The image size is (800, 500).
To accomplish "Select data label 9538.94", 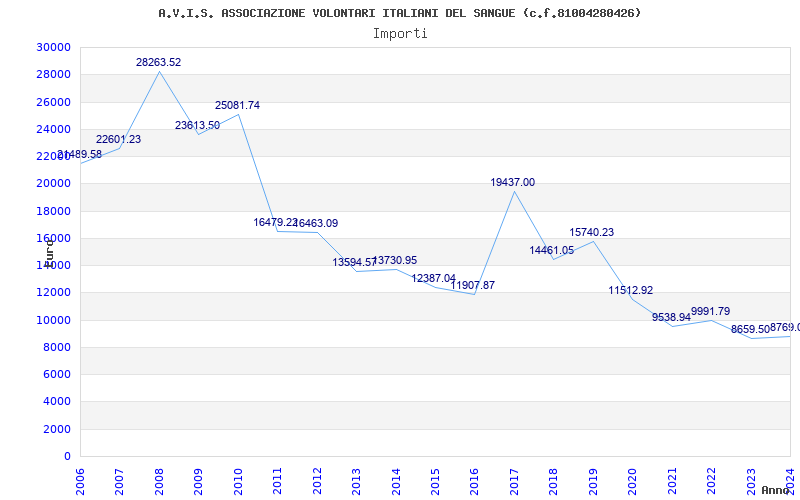I will pos(671,317).
